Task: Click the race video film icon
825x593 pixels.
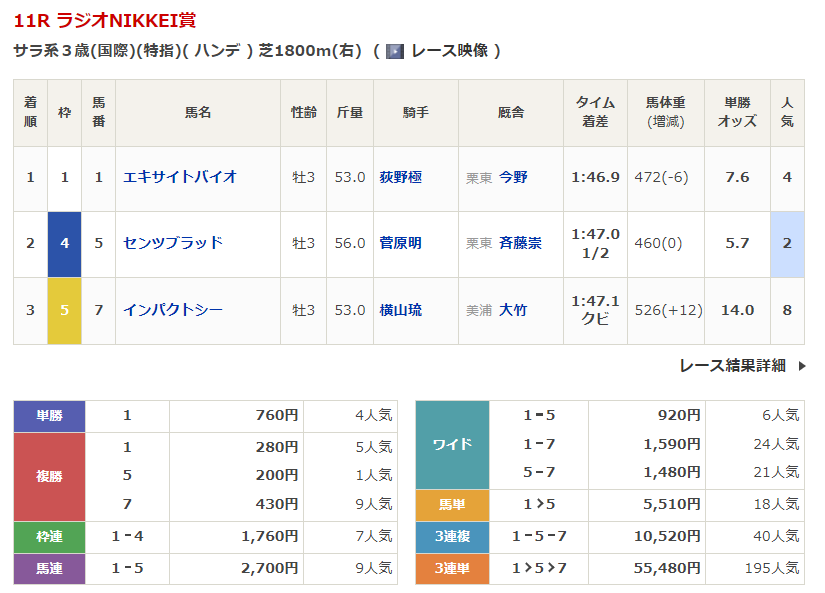Action: [395, 51]
